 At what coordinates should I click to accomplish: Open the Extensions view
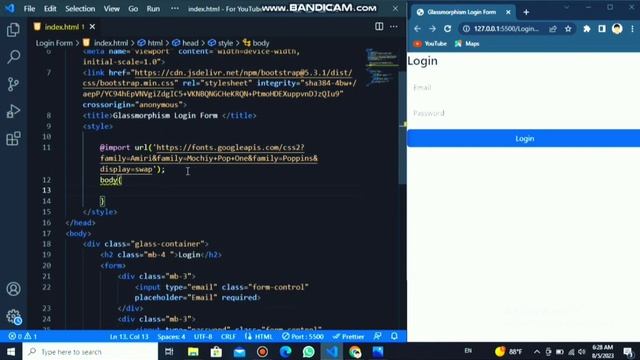(x=13, y=138)
